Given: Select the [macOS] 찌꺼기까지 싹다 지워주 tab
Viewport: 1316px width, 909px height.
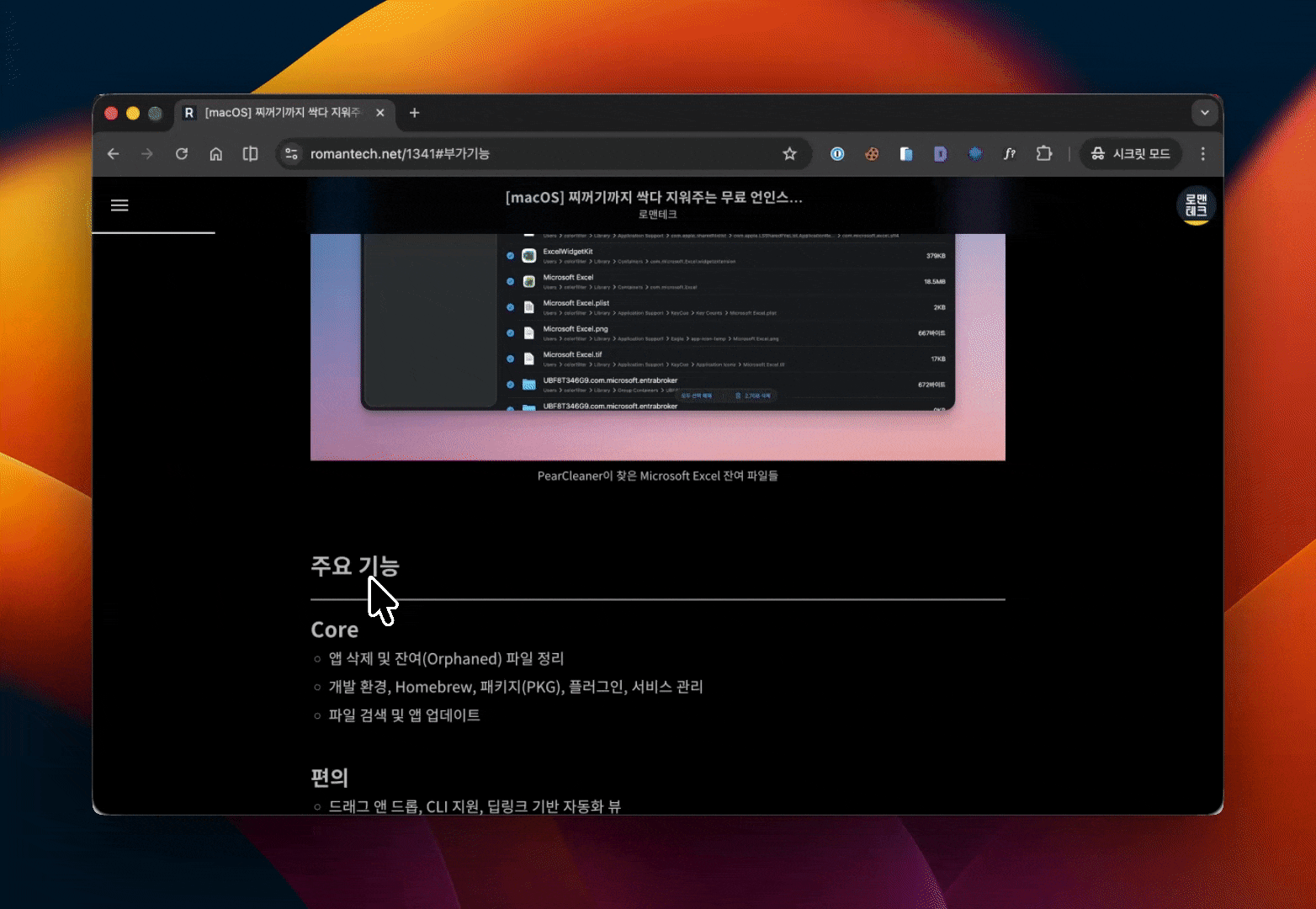Looking at the screenshot, I should pos(284,113).
